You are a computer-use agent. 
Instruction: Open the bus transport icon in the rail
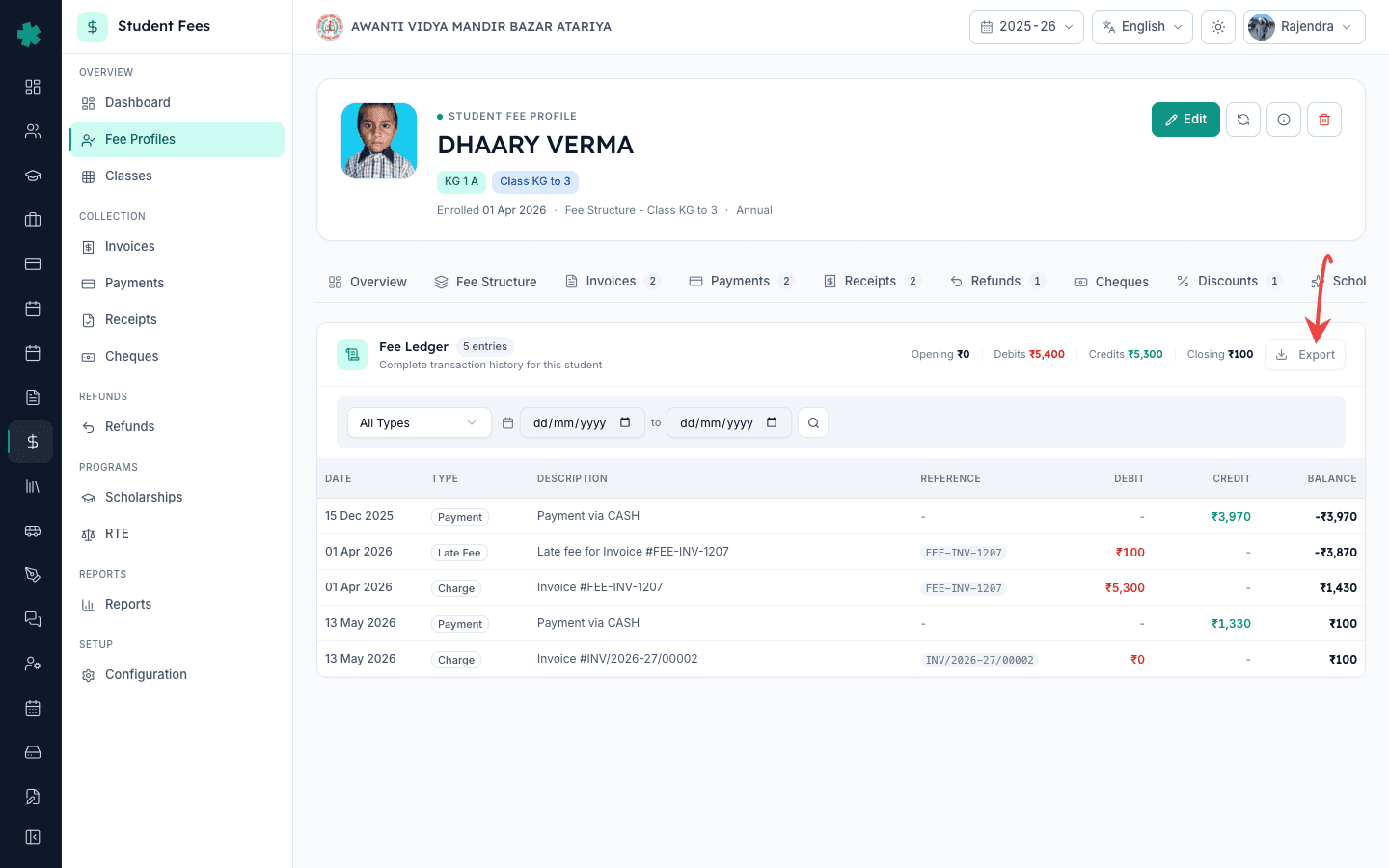click(33, 530)
